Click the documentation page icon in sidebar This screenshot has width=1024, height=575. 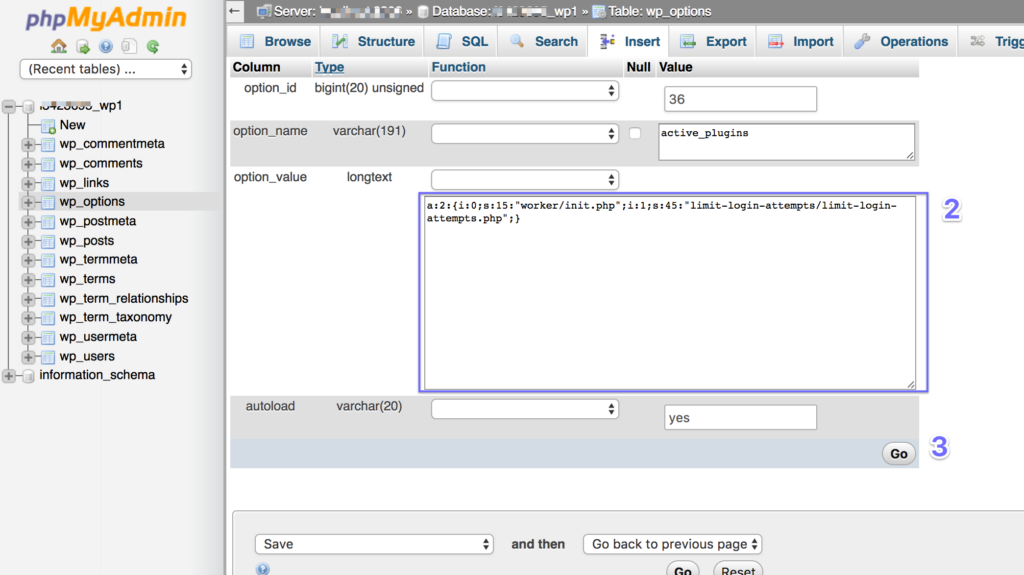pos(129,46)
